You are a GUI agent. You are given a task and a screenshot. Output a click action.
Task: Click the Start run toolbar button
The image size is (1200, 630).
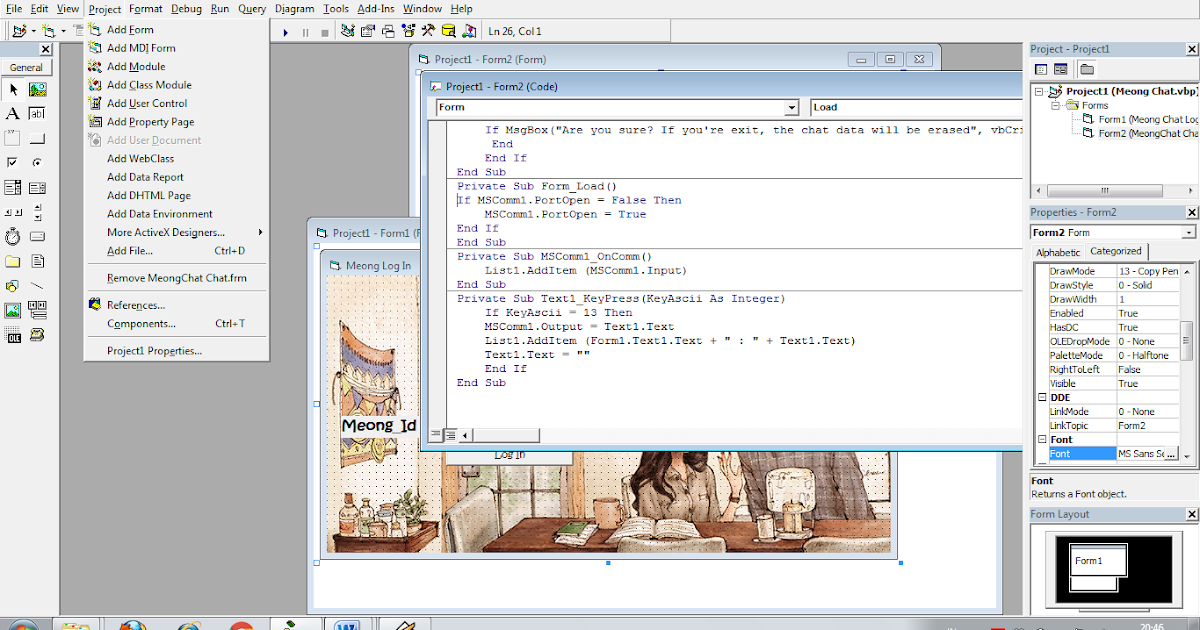tap(286, 32)
